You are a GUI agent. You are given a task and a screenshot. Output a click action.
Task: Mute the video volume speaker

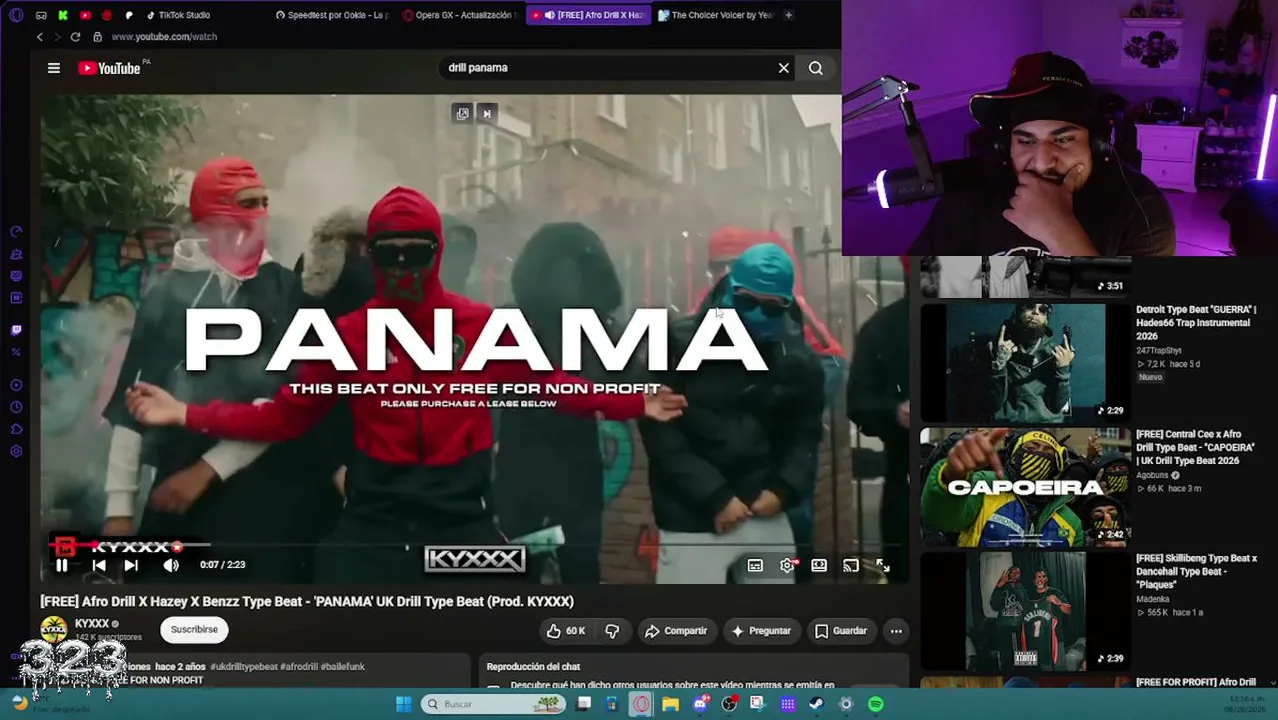tap(171, 565)
